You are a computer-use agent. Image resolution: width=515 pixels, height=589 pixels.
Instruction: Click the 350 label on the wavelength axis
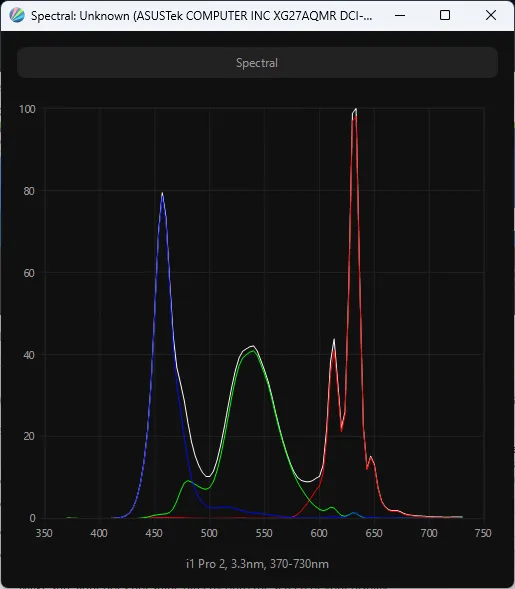click(44, 533)
